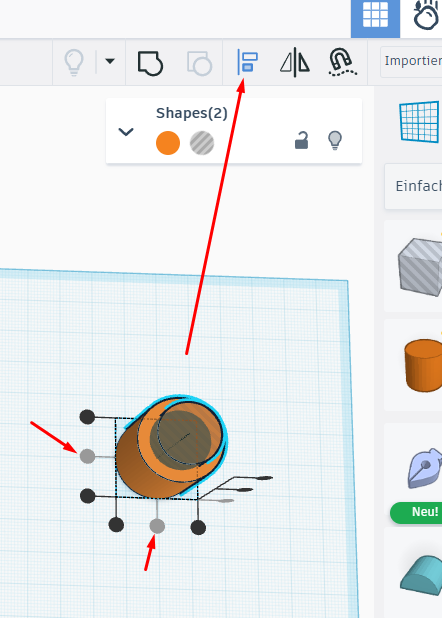The image size is (442, 618).
Task: Choose the orange Solid color swatch
Action: [168, 143]
